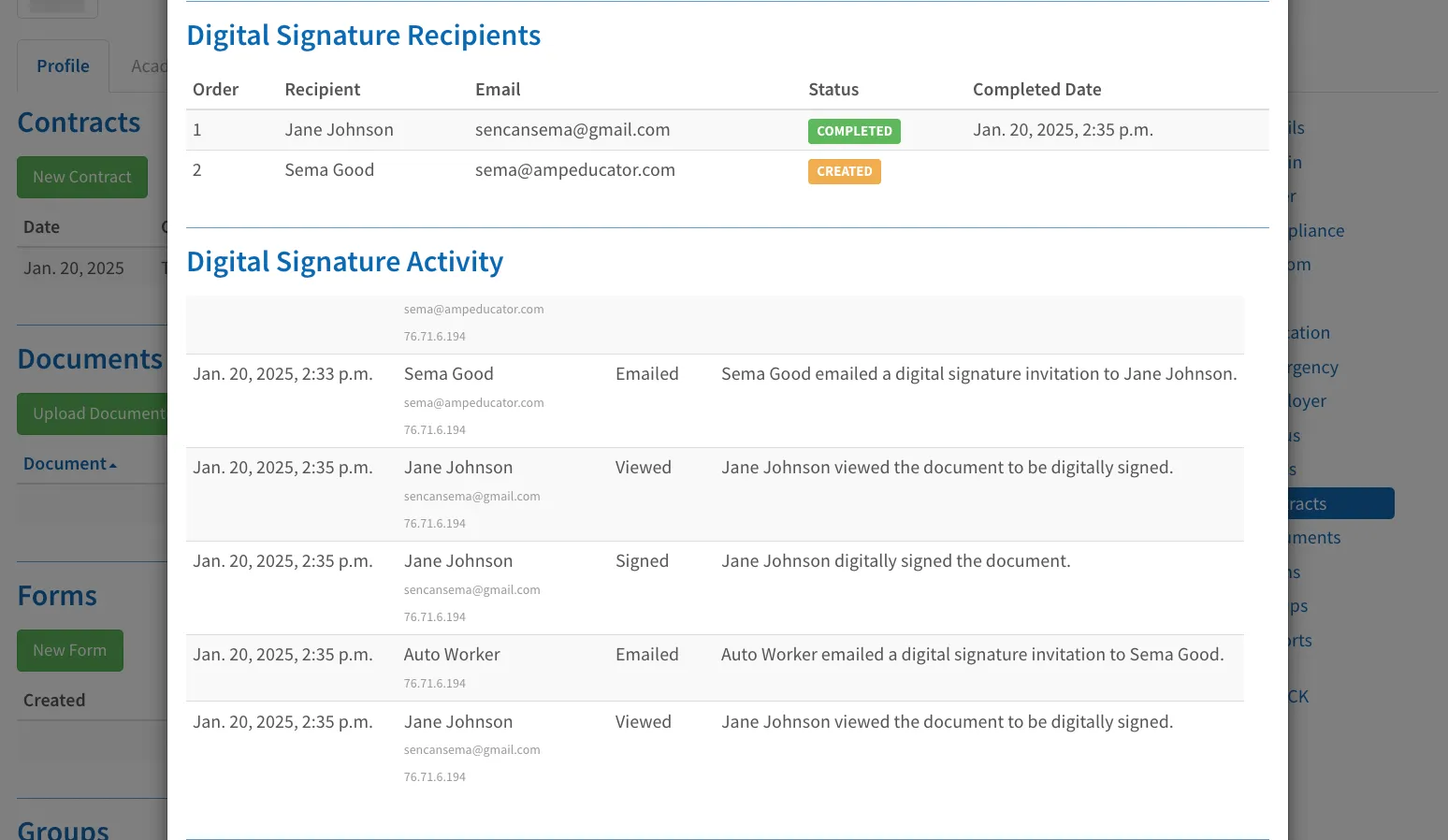Click the Date column header under Contracts

[x=41, y=227]
